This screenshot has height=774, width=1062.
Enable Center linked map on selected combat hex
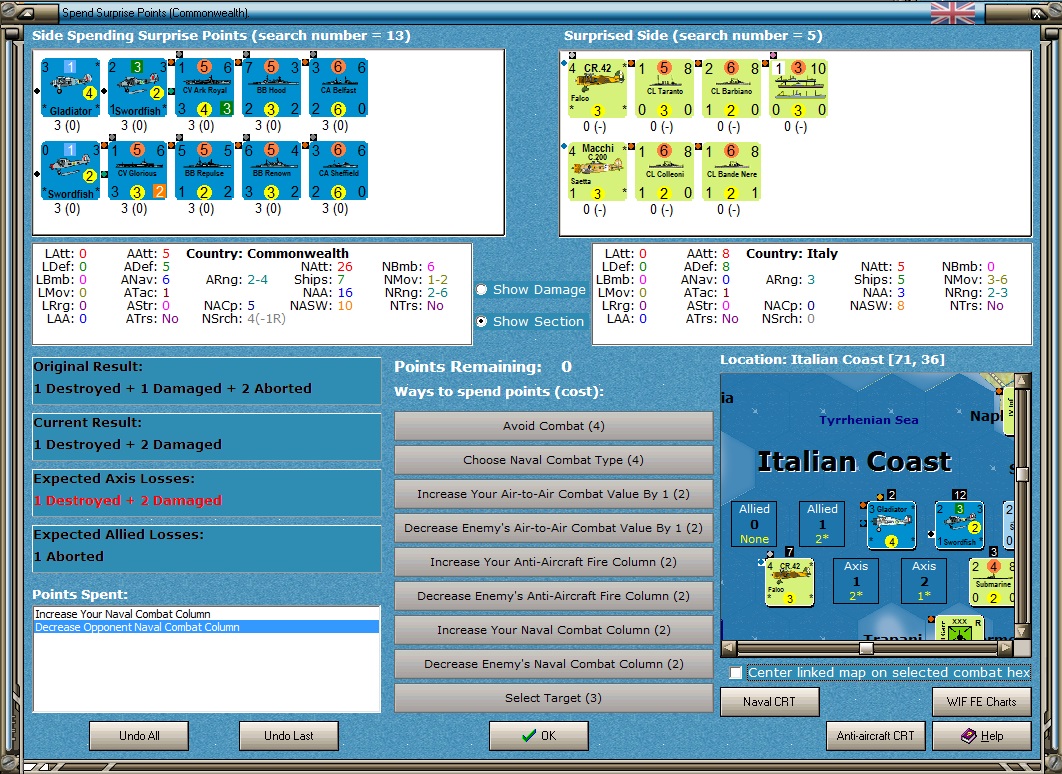(x=736, y=673)
